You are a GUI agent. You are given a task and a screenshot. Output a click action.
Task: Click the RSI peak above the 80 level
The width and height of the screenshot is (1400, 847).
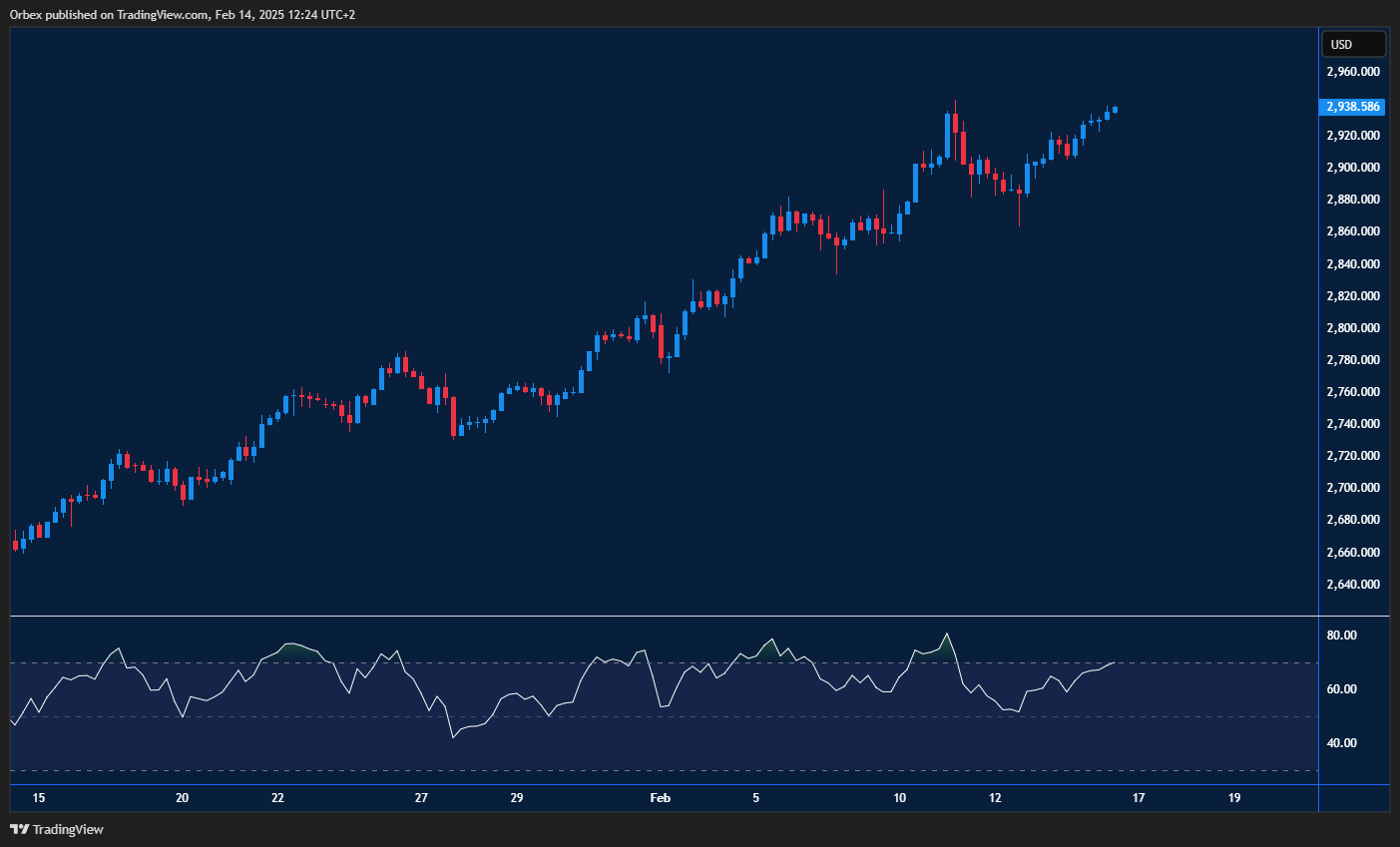tap(946, 633)
